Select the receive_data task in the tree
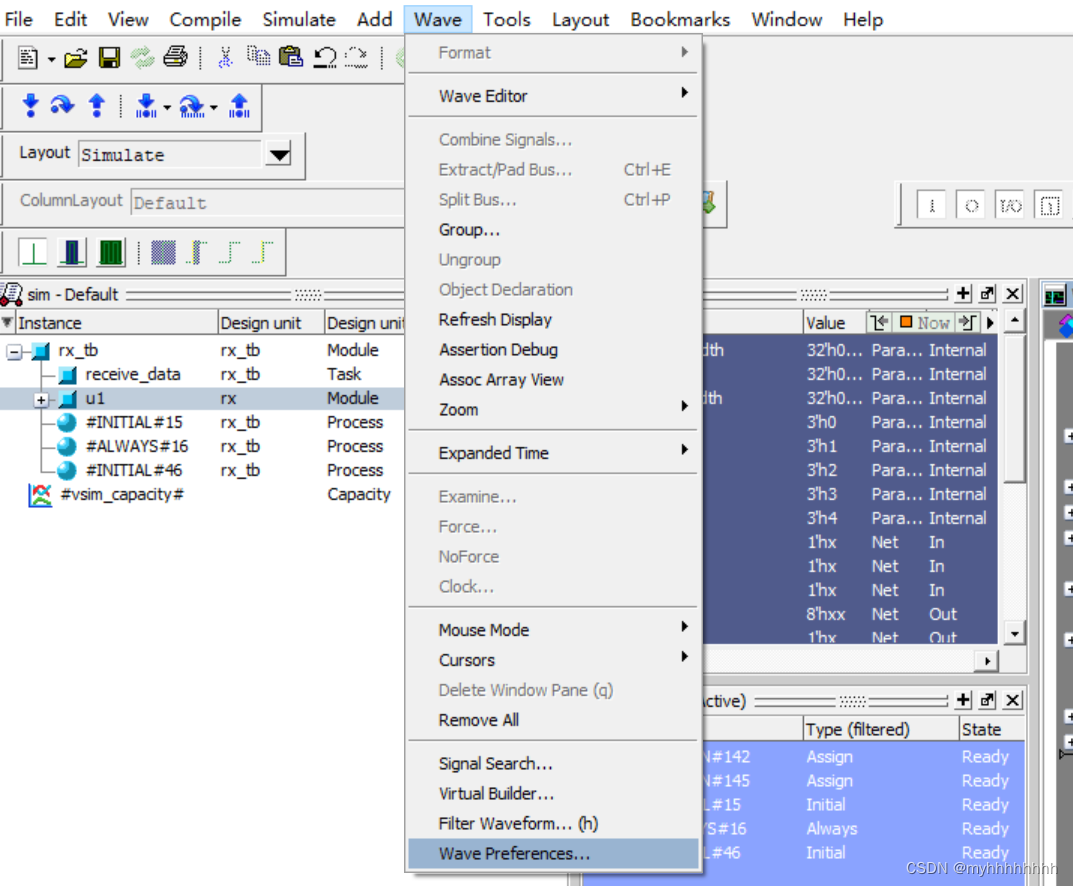Screen dimensions: 1073x886 [132, 375]
